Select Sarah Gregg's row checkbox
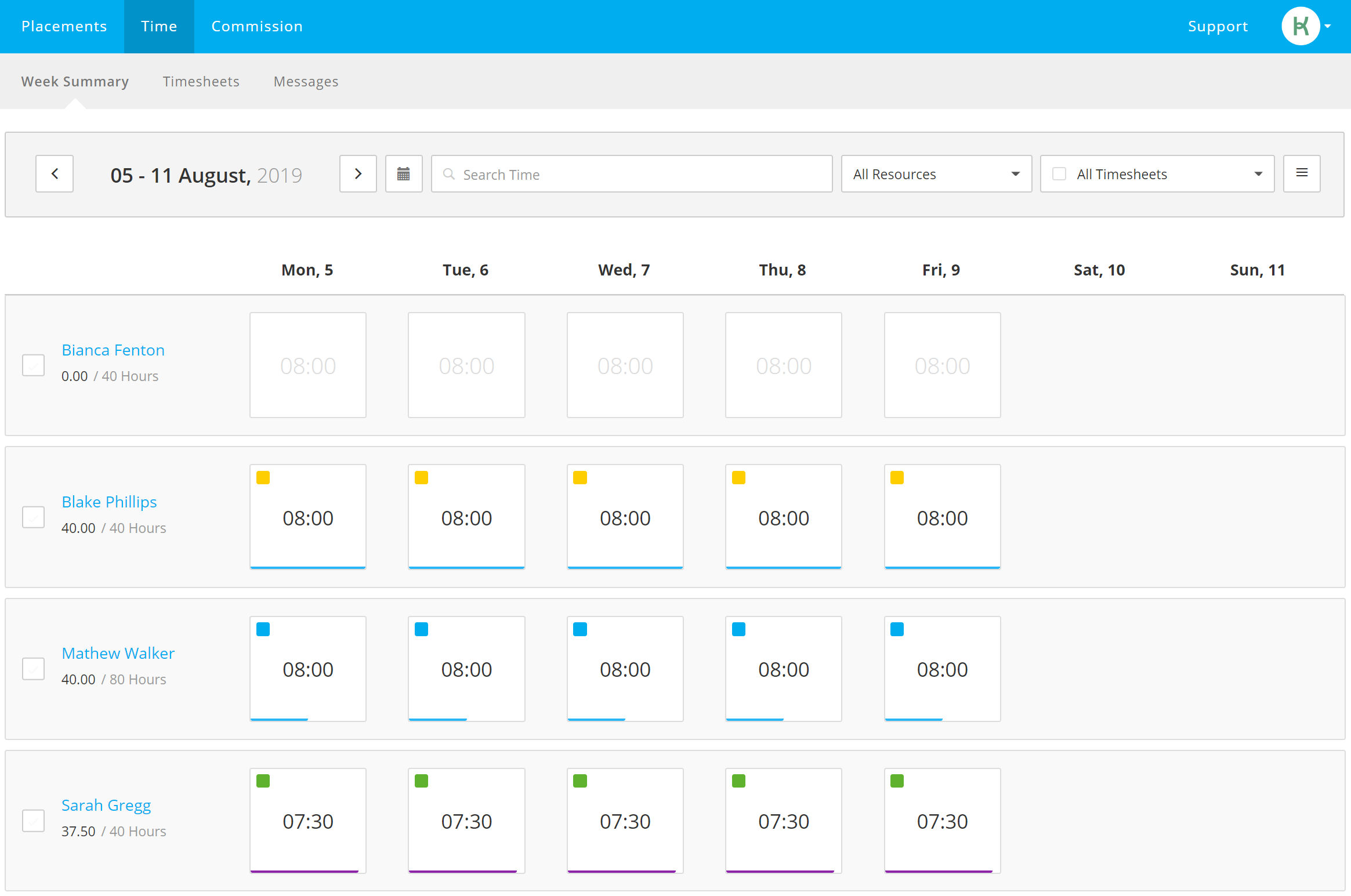This screenshot has width=1351, height=896. coord(34,821)
